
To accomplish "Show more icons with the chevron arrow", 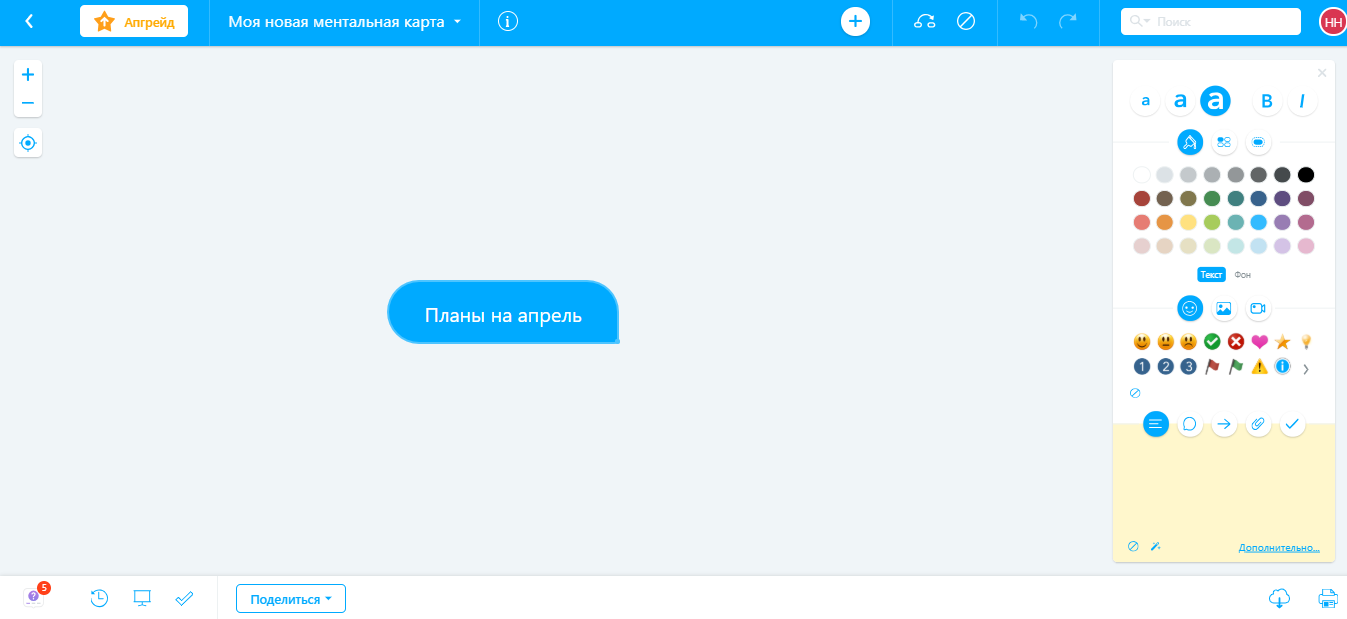I will click(1306, 369).
